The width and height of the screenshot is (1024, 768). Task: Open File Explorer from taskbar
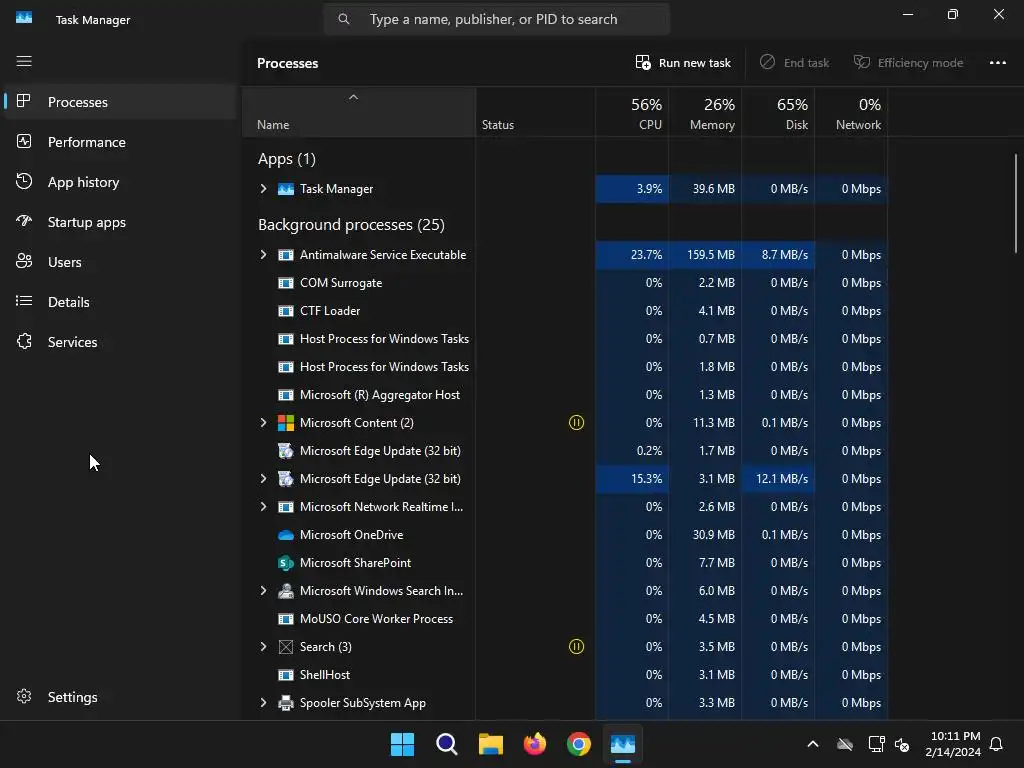click(490, 744)
